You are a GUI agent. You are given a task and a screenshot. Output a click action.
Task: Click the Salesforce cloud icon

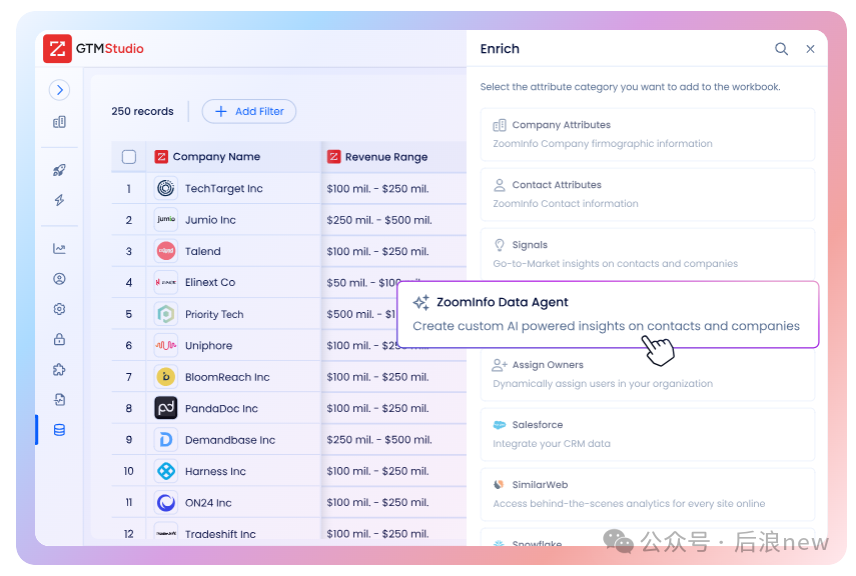[x=499, y=425]
